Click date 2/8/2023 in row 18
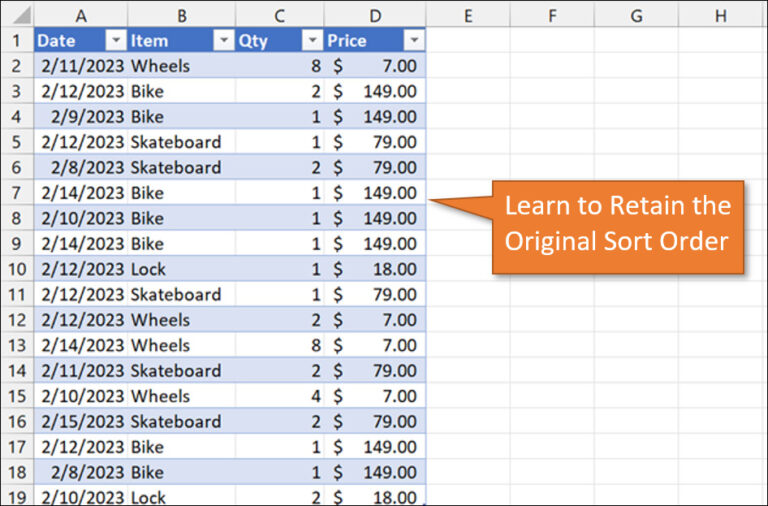768x506 pixels. coord(81,472)
